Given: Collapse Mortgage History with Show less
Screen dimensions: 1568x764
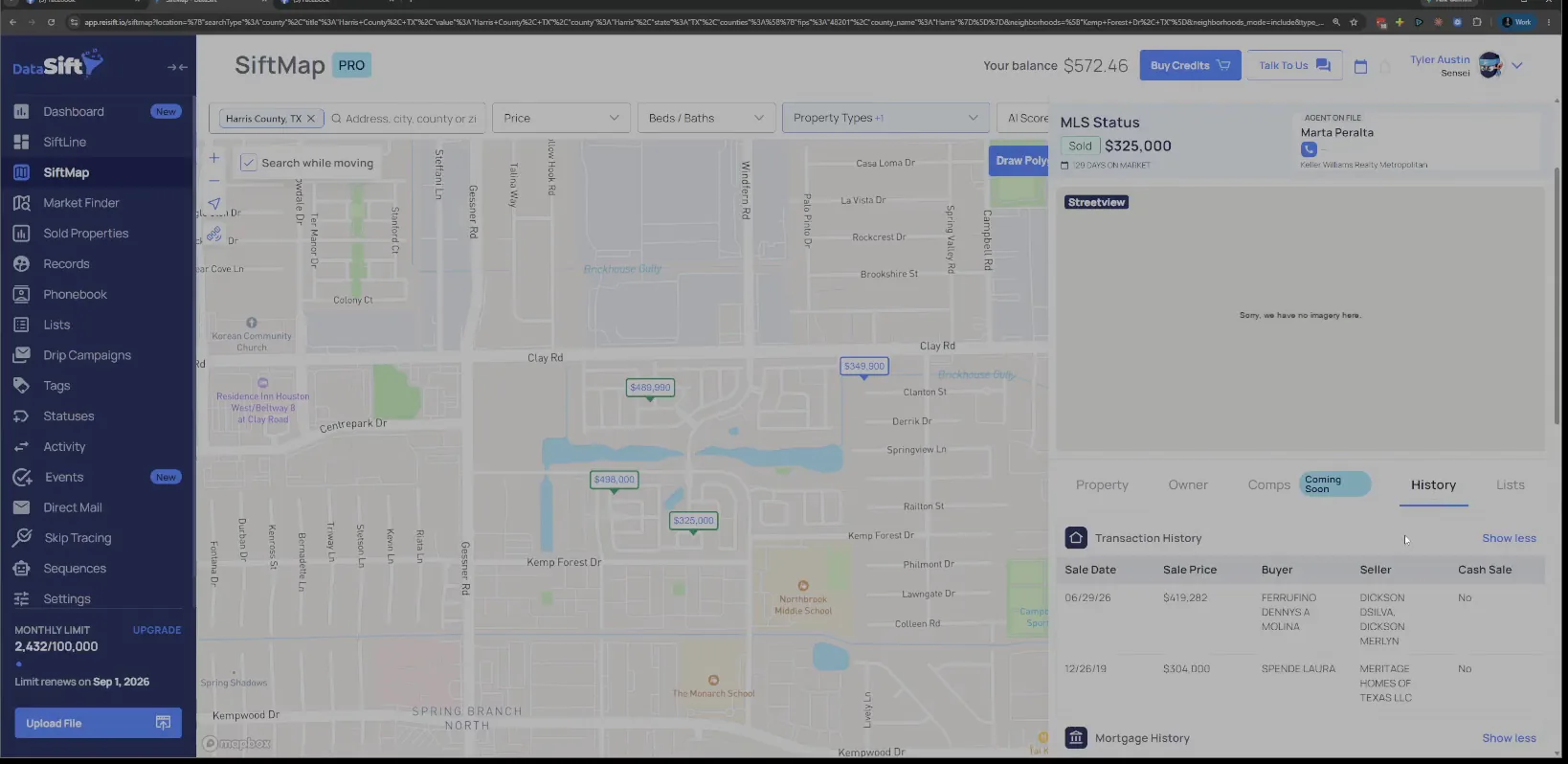Looking at the screenshot, I should click(x=1509, y=738).
